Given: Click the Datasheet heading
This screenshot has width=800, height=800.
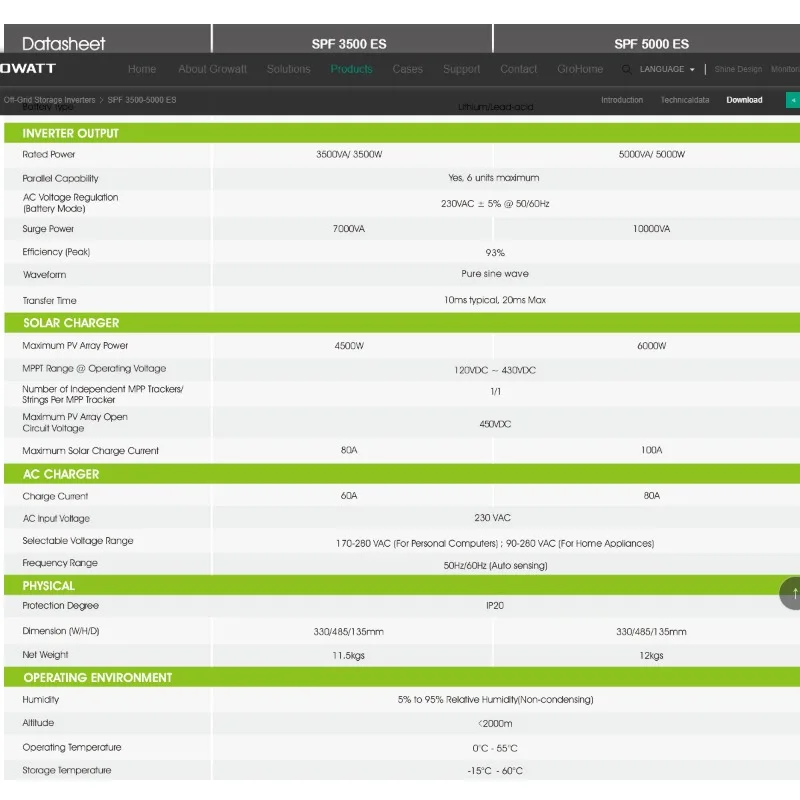Looking at the screenshot, I should [x=63, y=44].
